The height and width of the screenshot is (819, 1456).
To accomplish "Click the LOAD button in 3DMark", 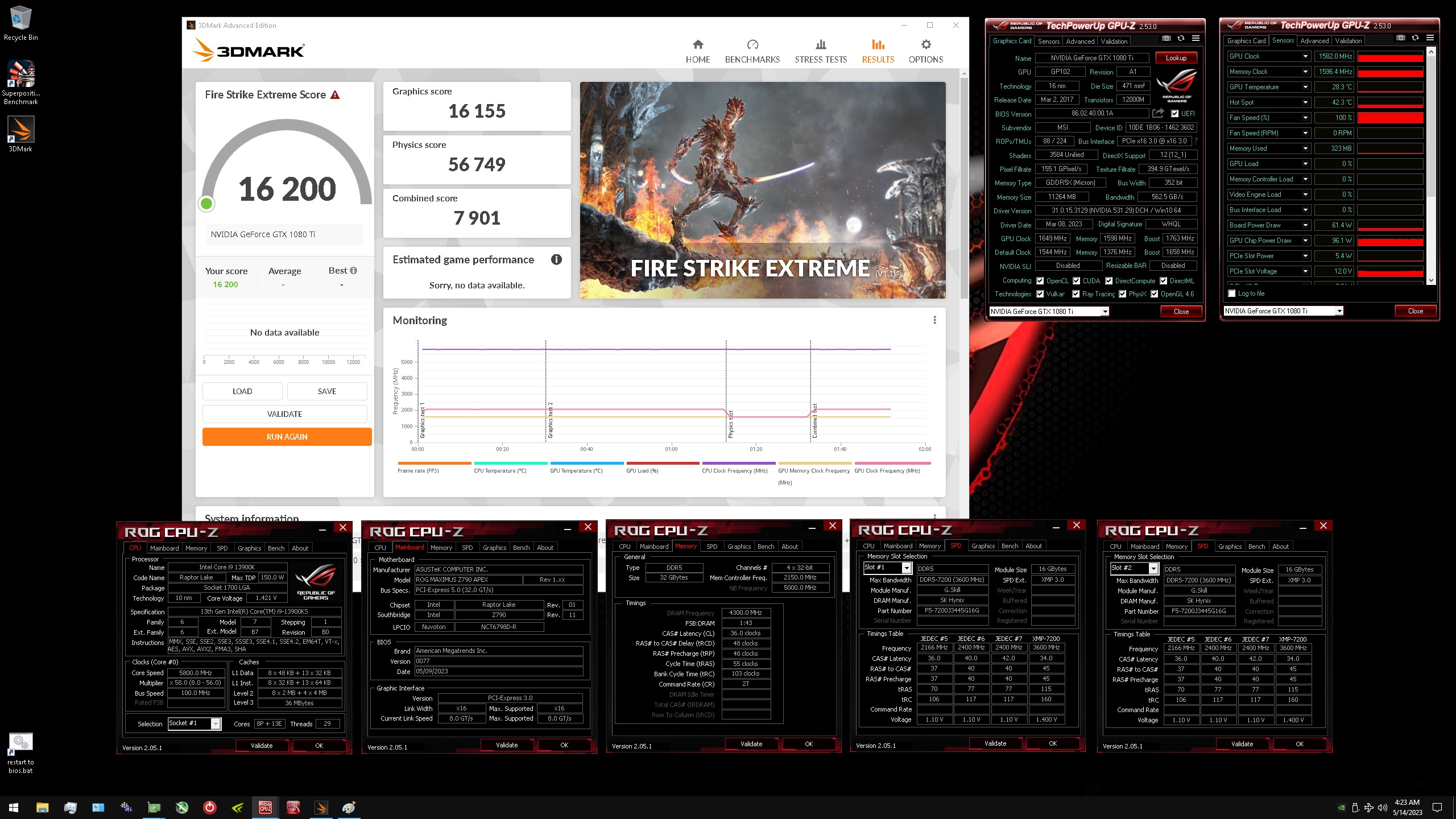I will [x=242, y=391].
